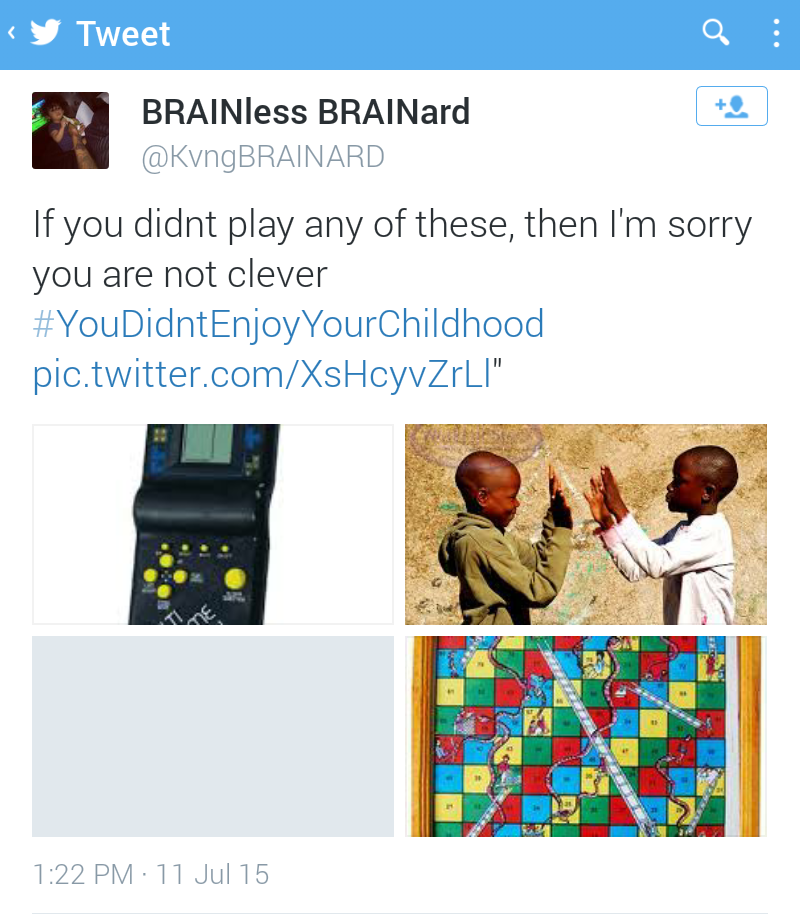Screen dimensions: 800x914
Task: Tap the tweet body text
Action: pos(392,249)
